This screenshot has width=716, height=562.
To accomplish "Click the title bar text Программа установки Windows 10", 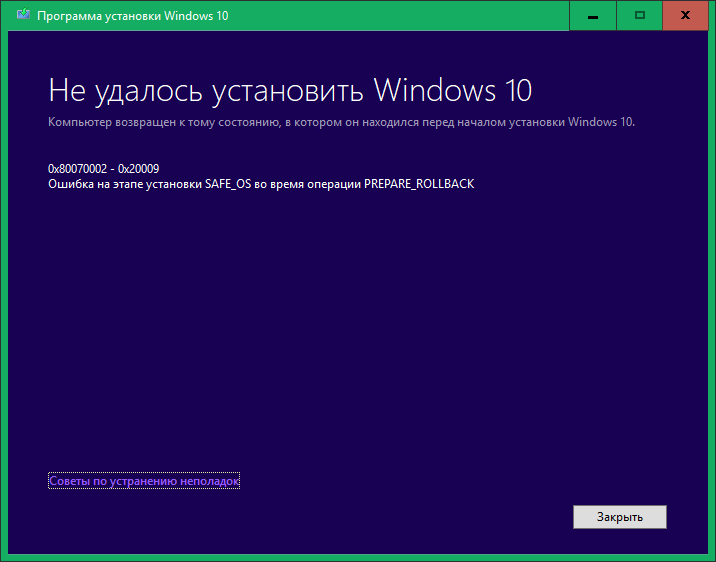I will click(x=132, y=16).
